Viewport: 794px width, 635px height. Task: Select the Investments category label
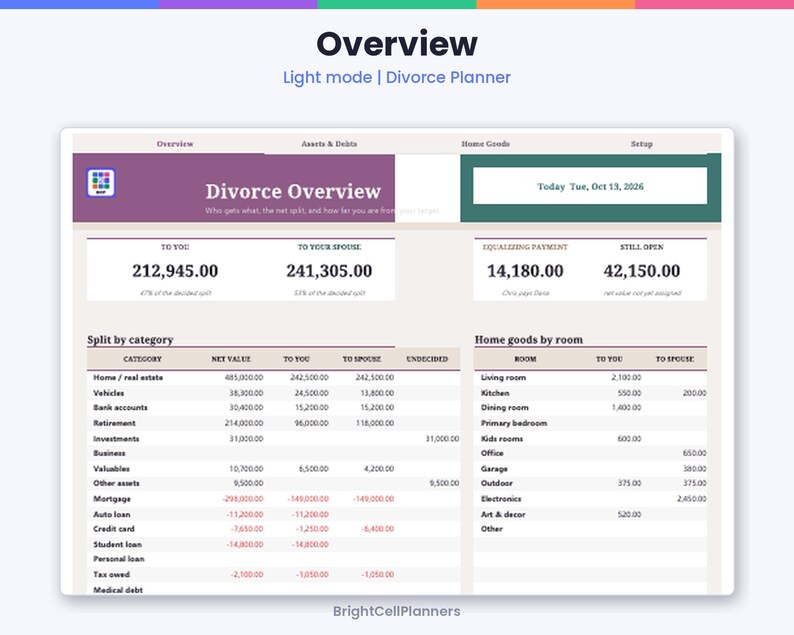click(x=116, y=439)
